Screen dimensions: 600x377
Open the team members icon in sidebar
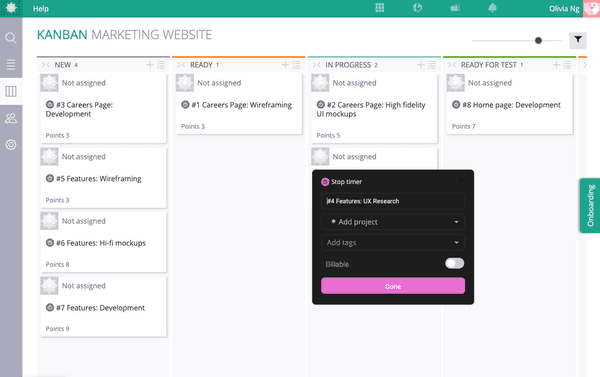click(11, 118)
